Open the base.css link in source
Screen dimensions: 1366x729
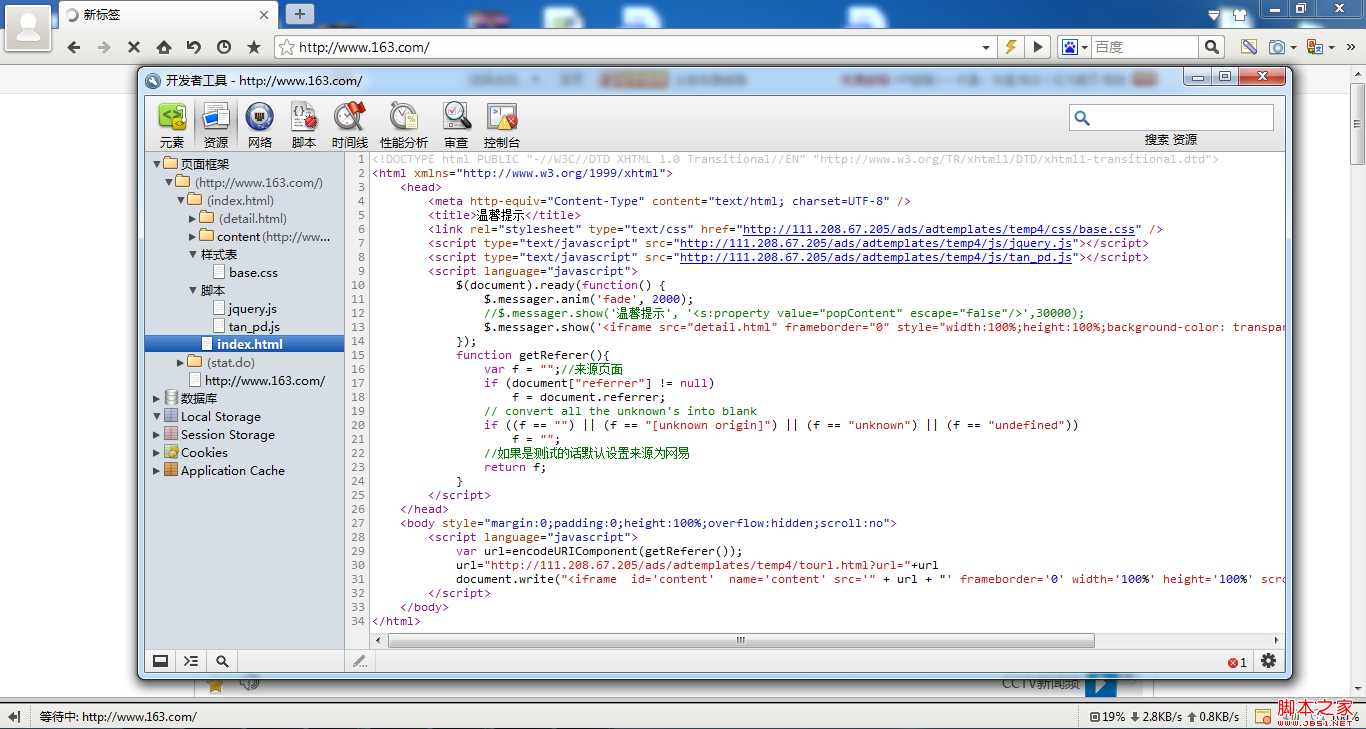(938, 229)
